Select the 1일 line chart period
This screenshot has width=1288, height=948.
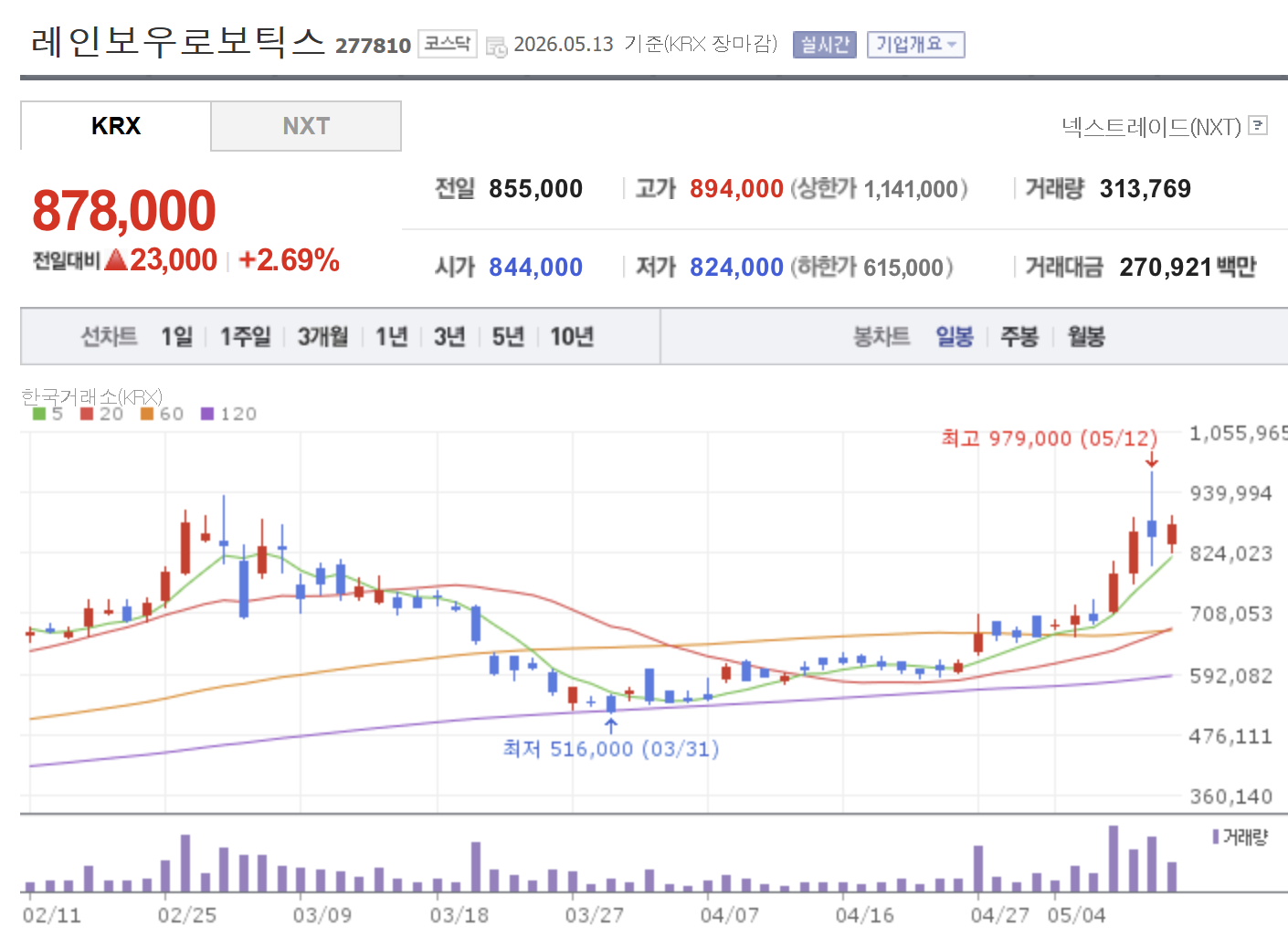[x=177, y=337]
